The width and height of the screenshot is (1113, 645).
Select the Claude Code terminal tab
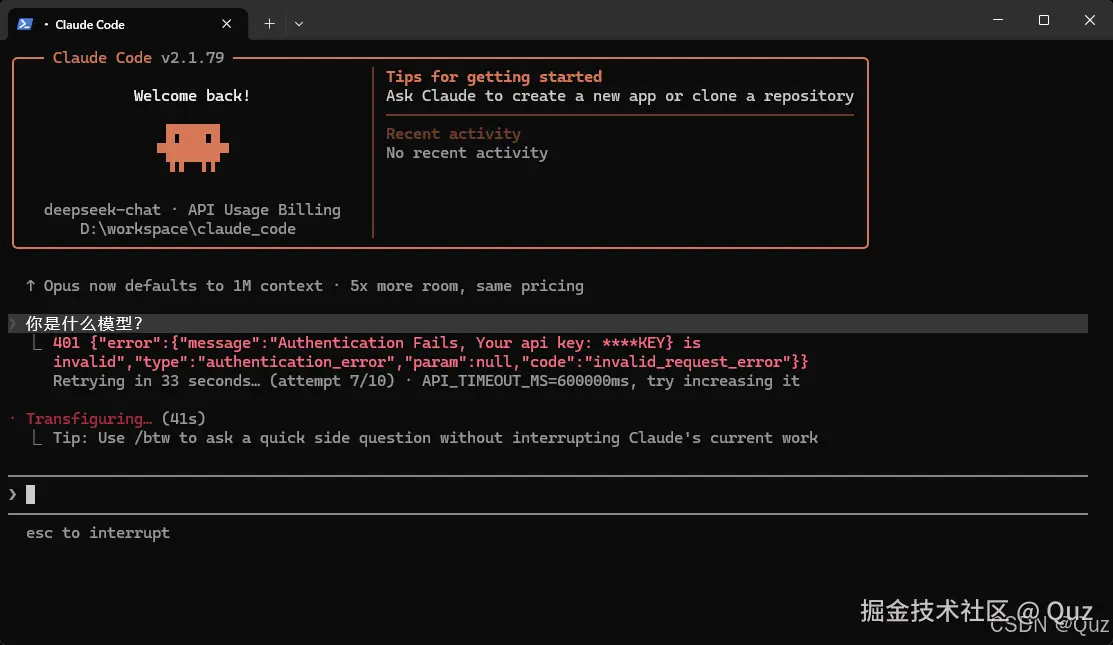click(128, 24)
